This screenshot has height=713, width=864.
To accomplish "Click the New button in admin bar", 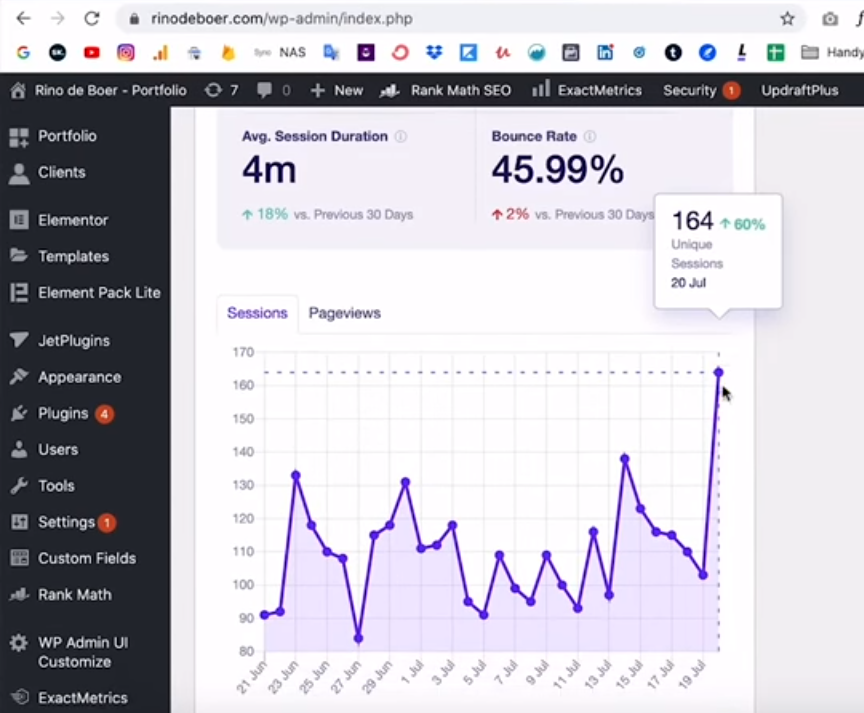I will click(337, 90).
